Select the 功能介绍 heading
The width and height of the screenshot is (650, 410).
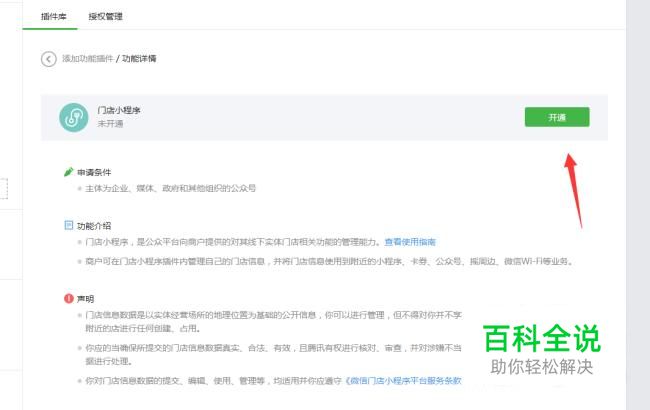coord(94,226)
